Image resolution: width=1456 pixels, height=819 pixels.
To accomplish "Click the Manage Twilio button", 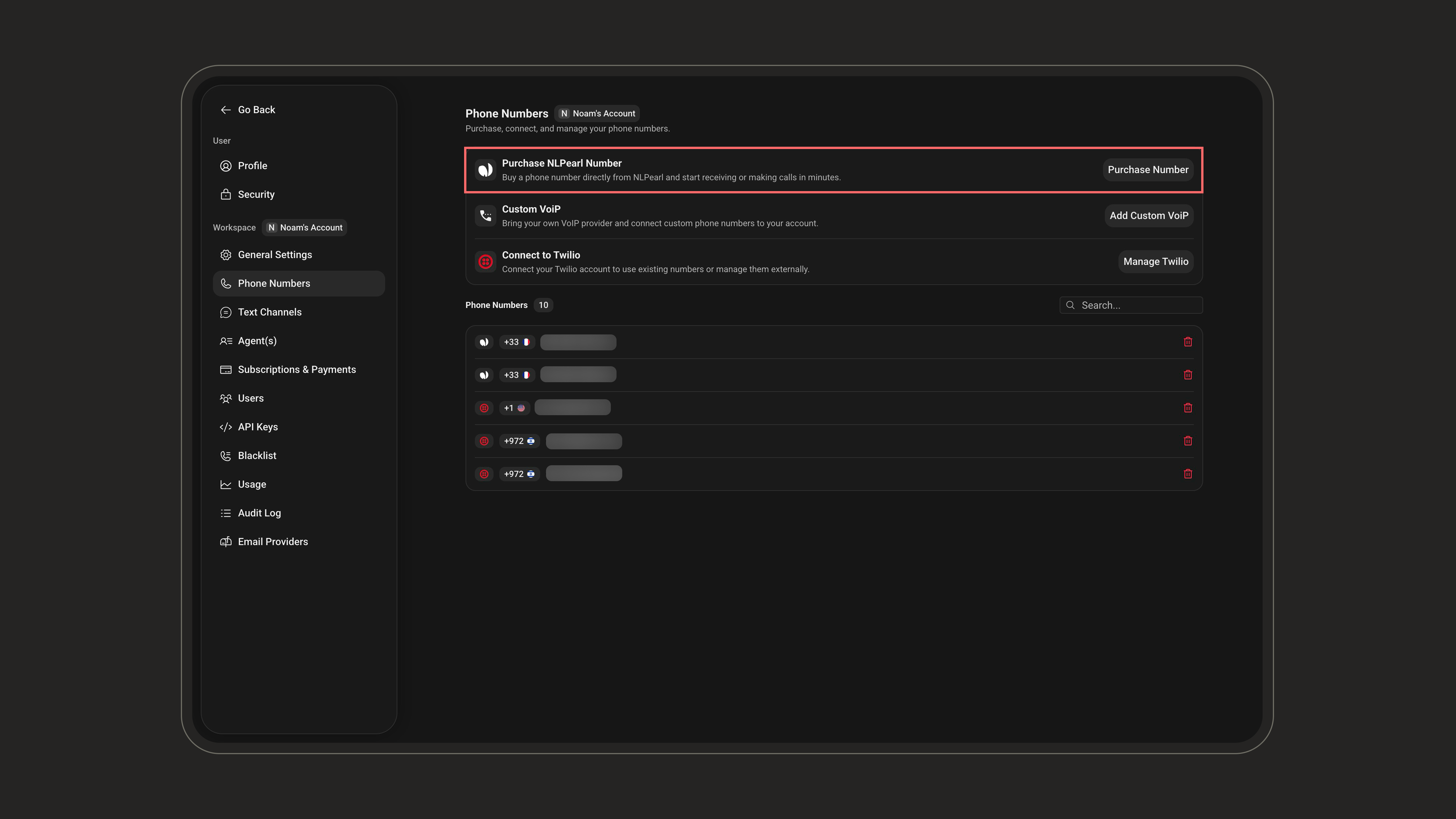I will coord(1155,262).
